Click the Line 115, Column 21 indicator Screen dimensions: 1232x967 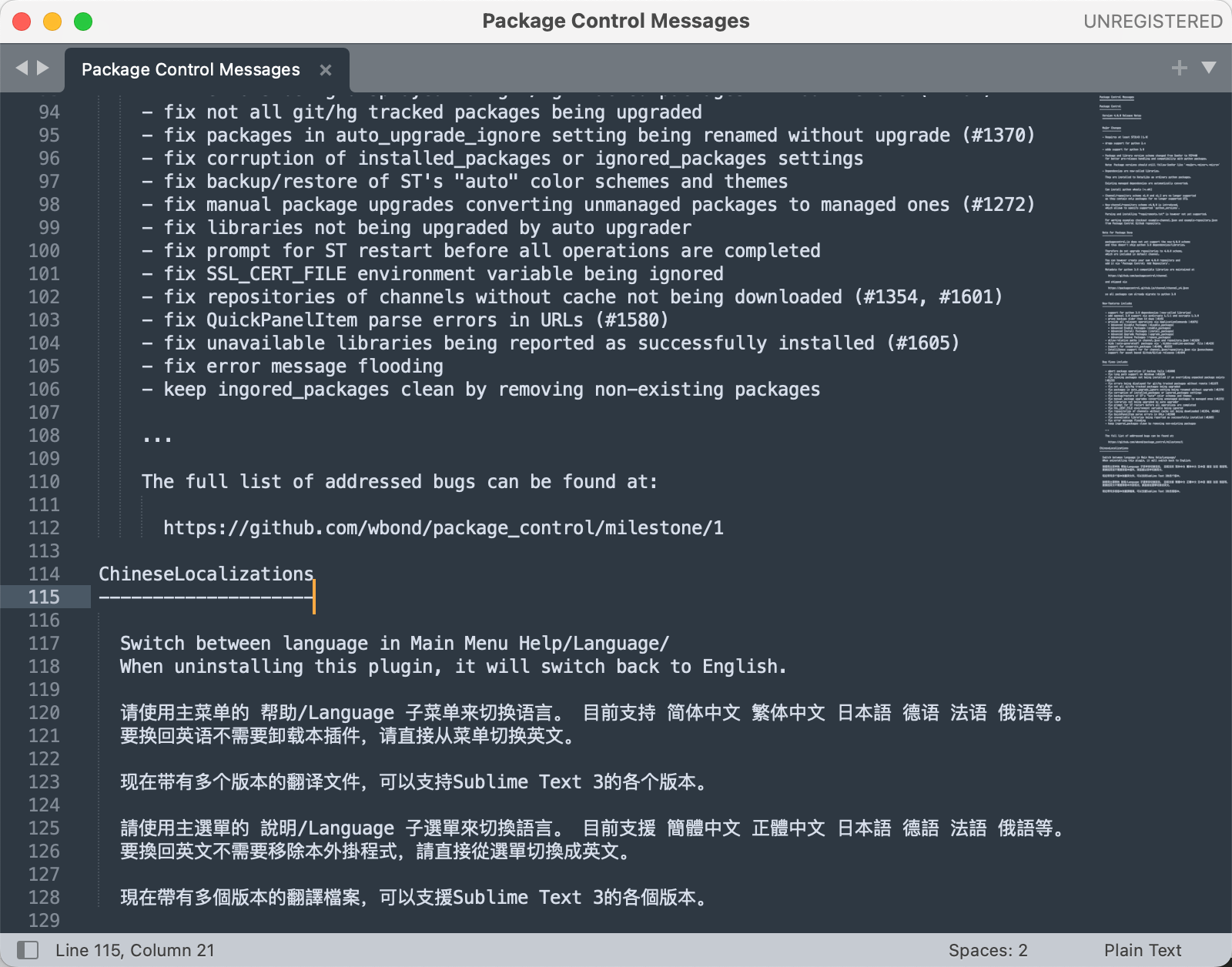135,950
